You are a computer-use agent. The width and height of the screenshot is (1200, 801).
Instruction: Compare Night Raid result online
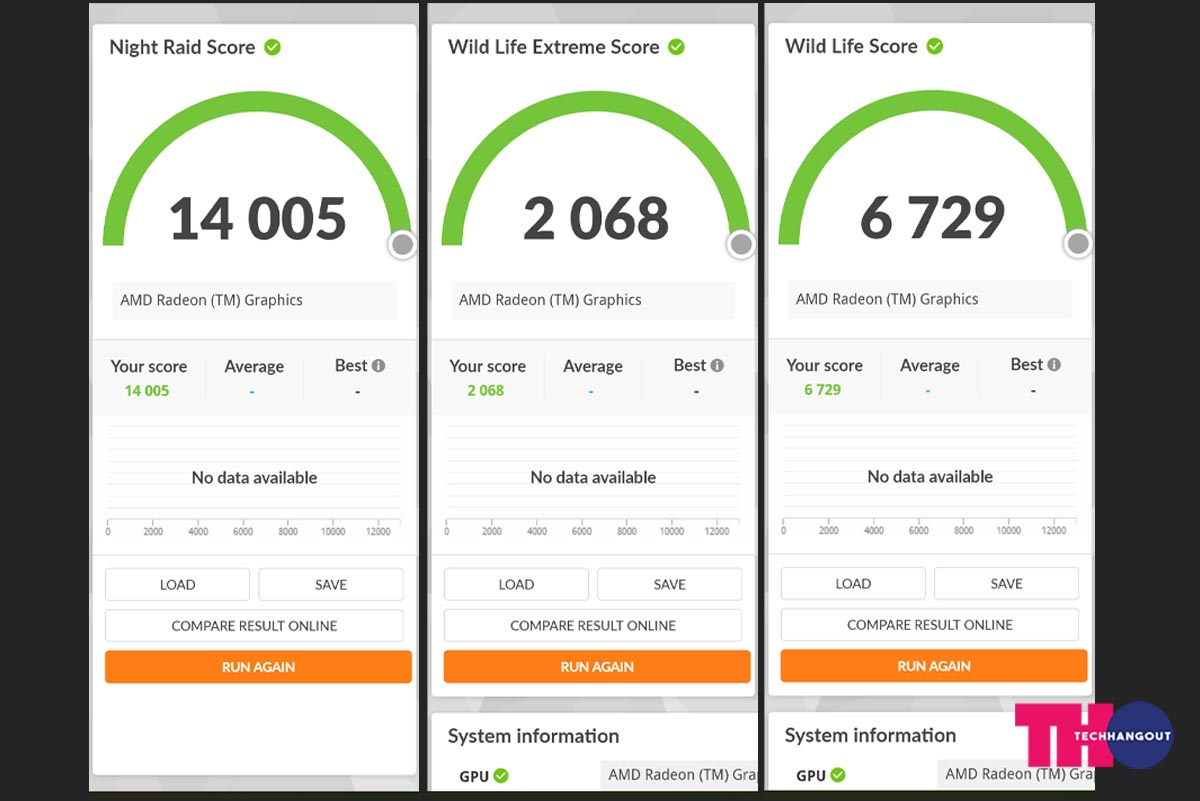(x=254, y=626)
